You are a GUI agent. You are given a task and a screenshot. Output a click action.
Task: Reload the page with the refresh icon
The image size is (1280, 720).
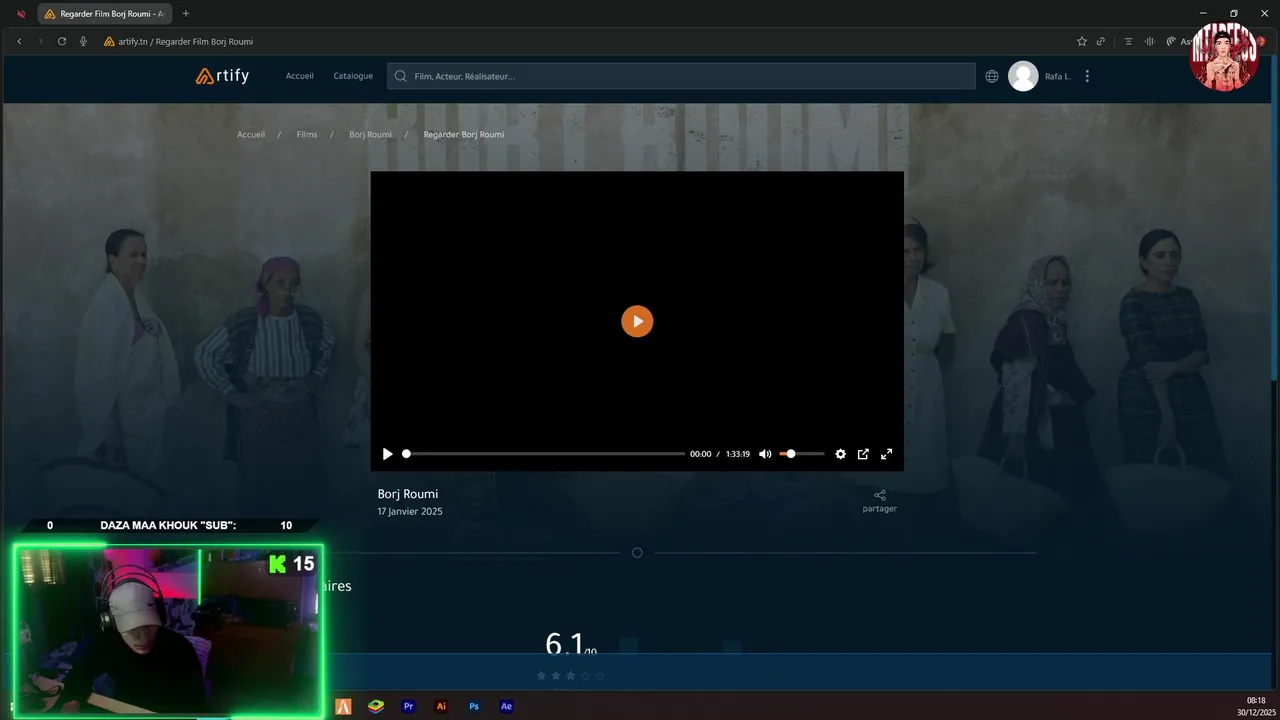pyautogui.click(x=62, y=41)
